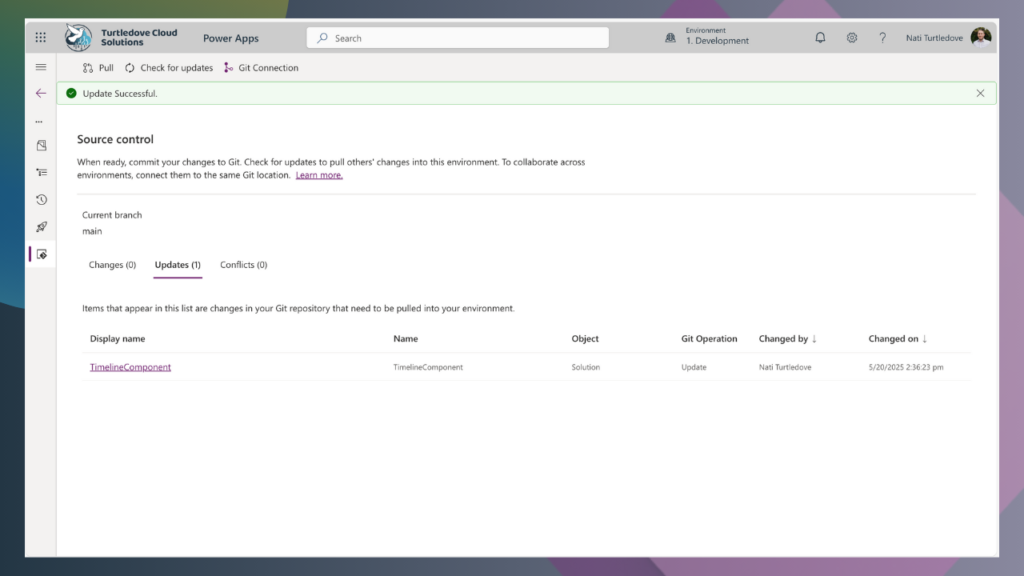
Task: Open the app launcher waffle menu
Action: [x=40, y=37]
